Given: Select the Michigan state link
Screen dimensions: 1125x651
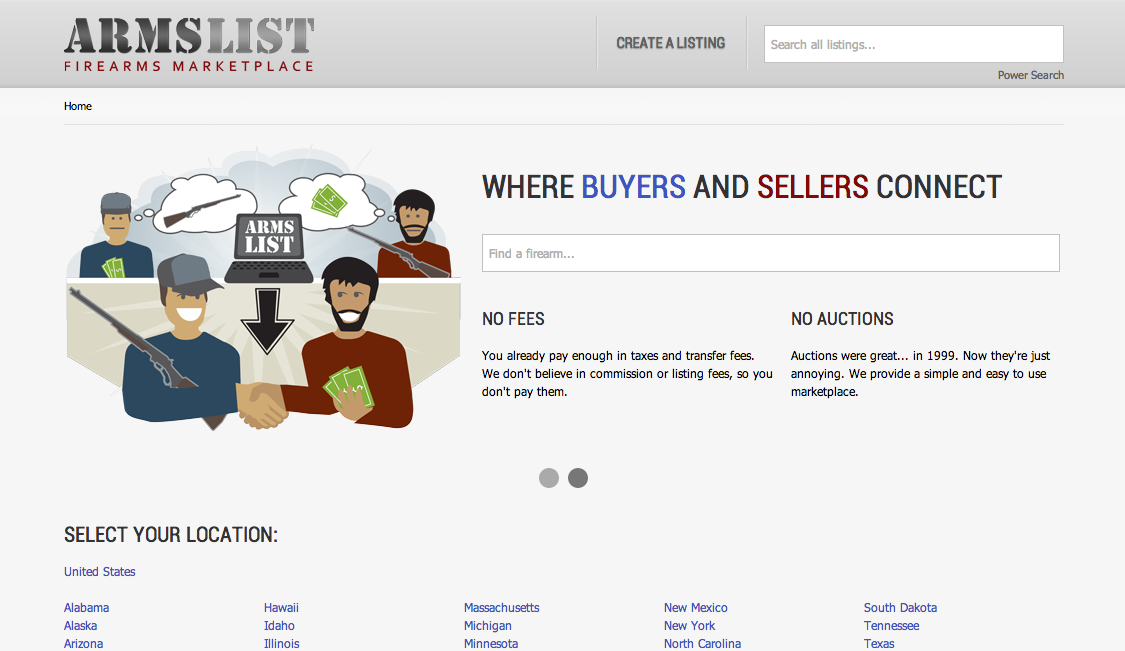Looking at the screenshot, I should pos(488,626).
